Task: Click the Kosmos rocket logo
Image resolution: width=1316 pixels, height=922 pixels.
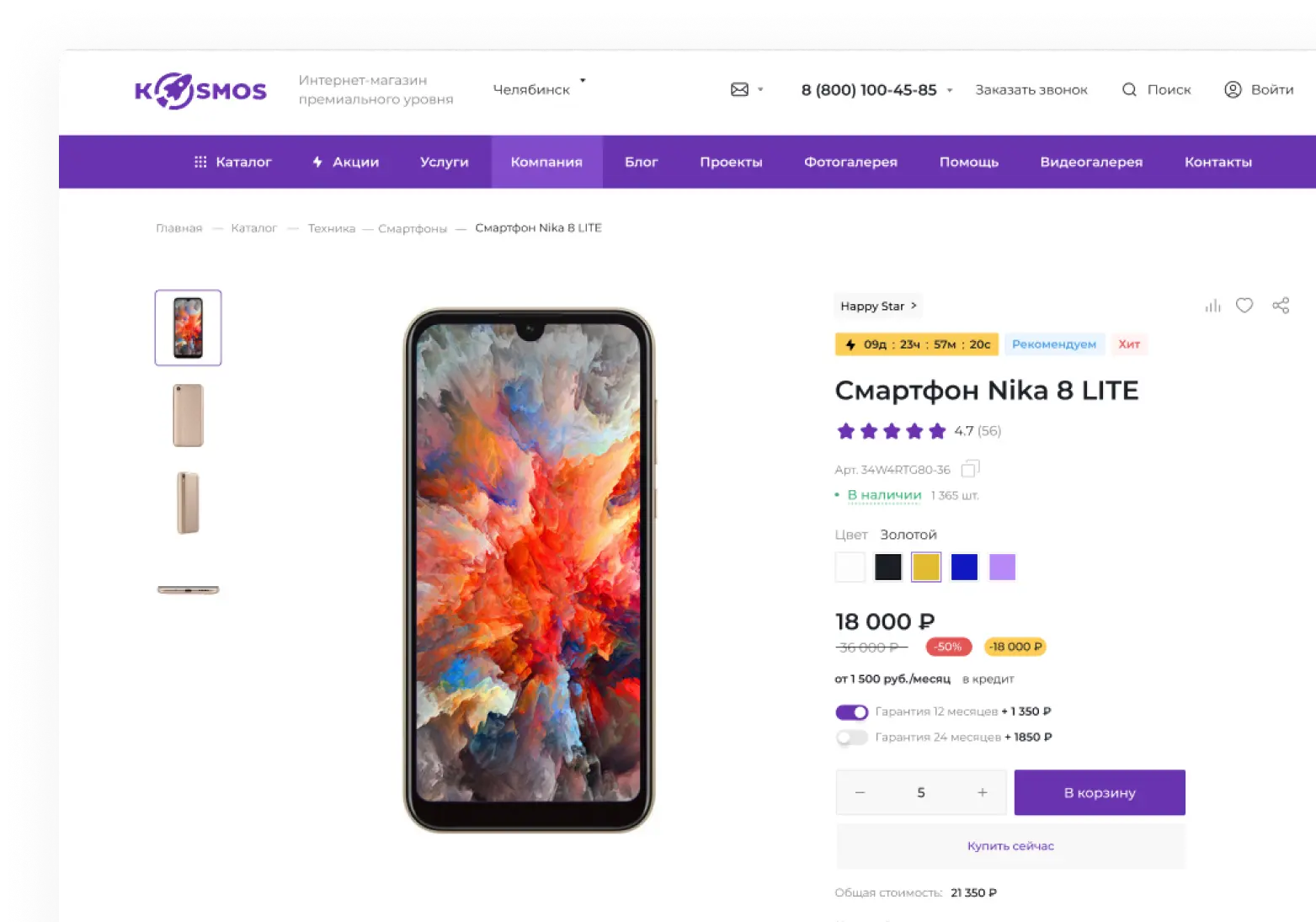Action: [x=200, y=91]
